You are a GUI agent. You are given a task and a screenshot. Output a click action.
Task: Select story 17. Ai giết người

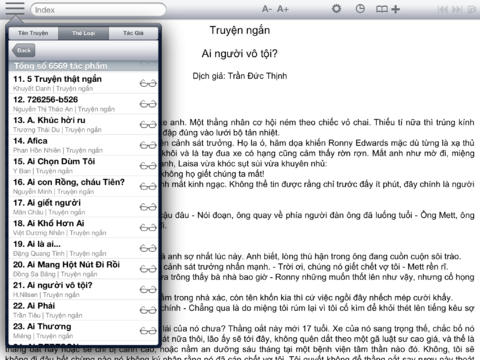(83, 207)
